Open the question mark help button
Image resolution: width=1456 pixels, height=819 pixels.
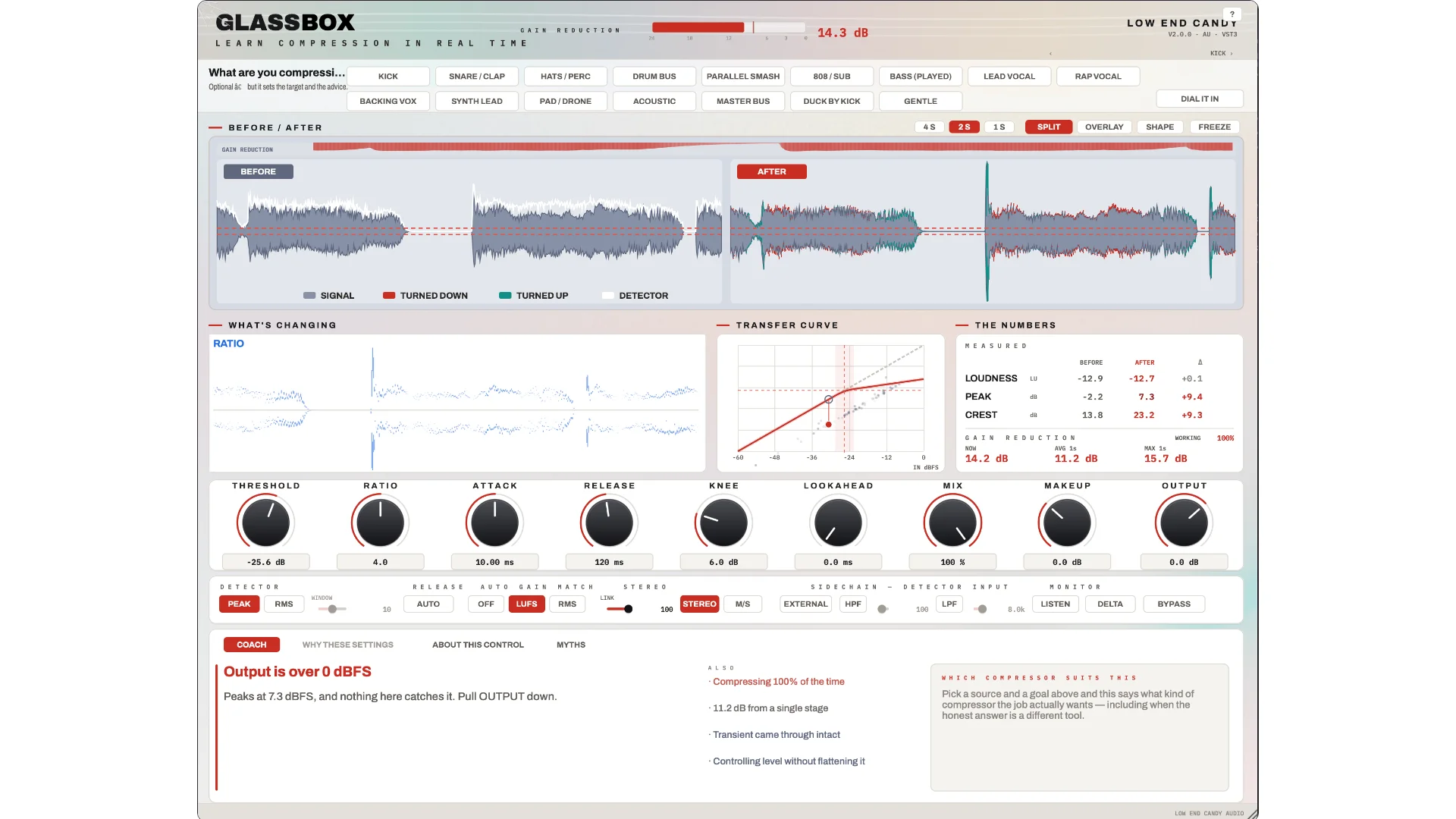tap(1232, 14)
